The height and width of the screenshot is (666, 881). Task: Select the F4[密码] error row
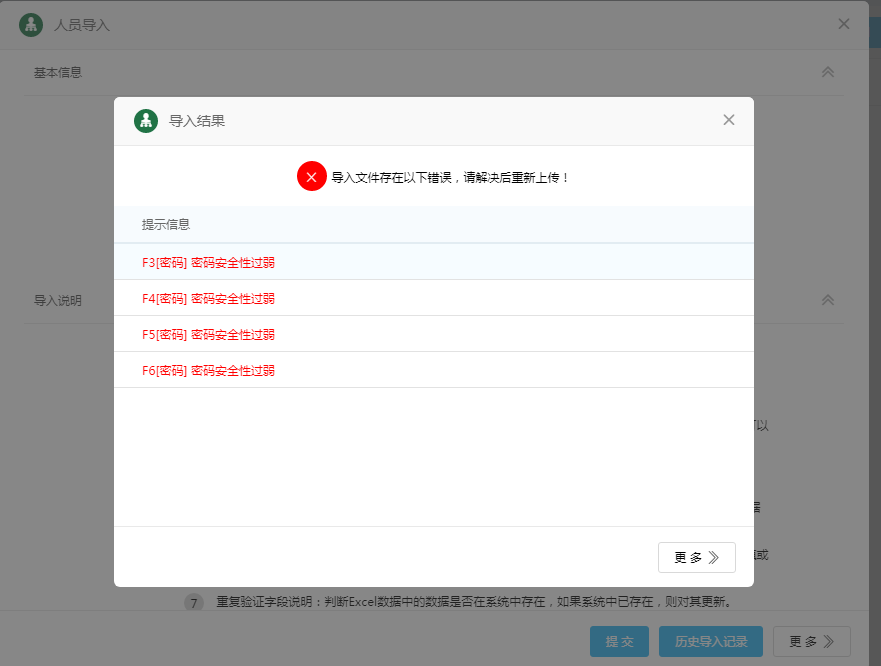point(208,299)
